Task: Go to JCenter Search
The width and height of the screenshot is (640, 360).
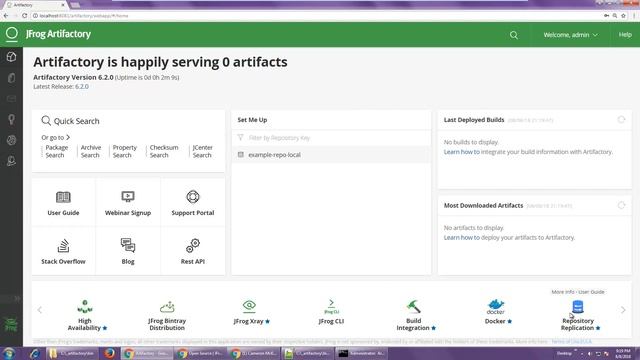Action: pyautogui.click(x=202, y=151)
